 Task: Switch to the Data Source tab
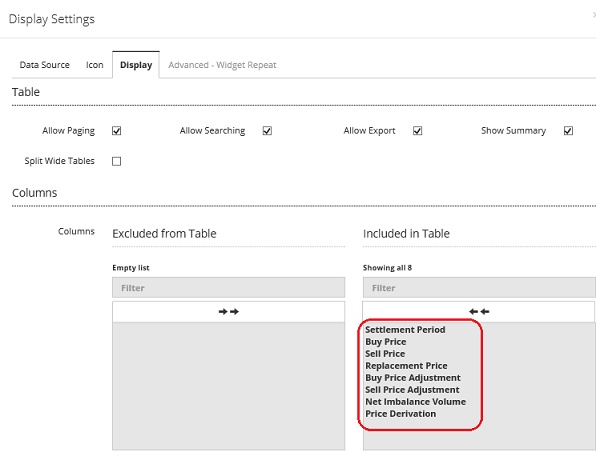coord(44,65)
